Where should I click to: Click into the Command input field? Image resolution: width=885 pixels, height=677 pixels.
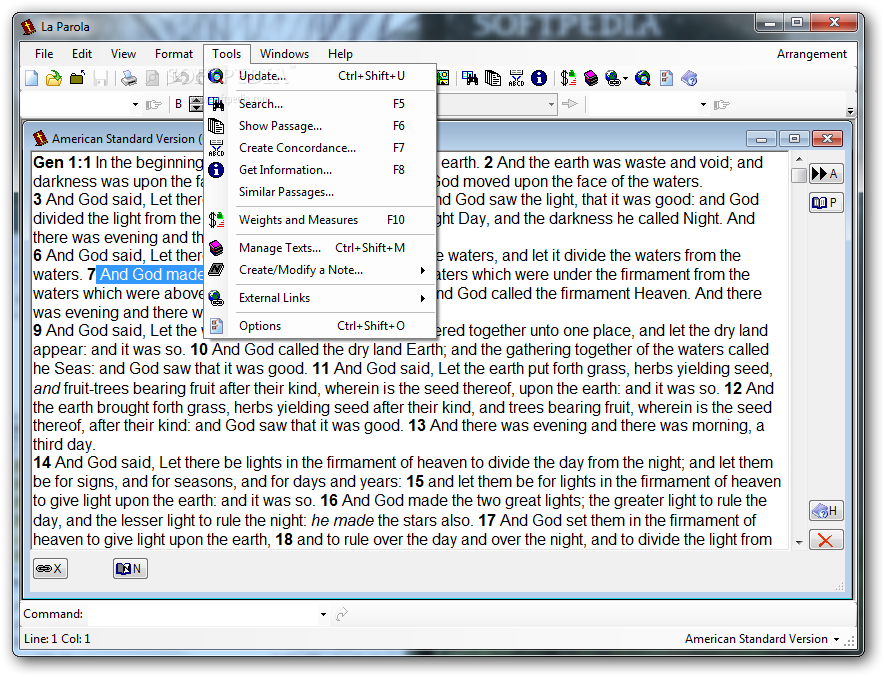[x=202, y=614]
